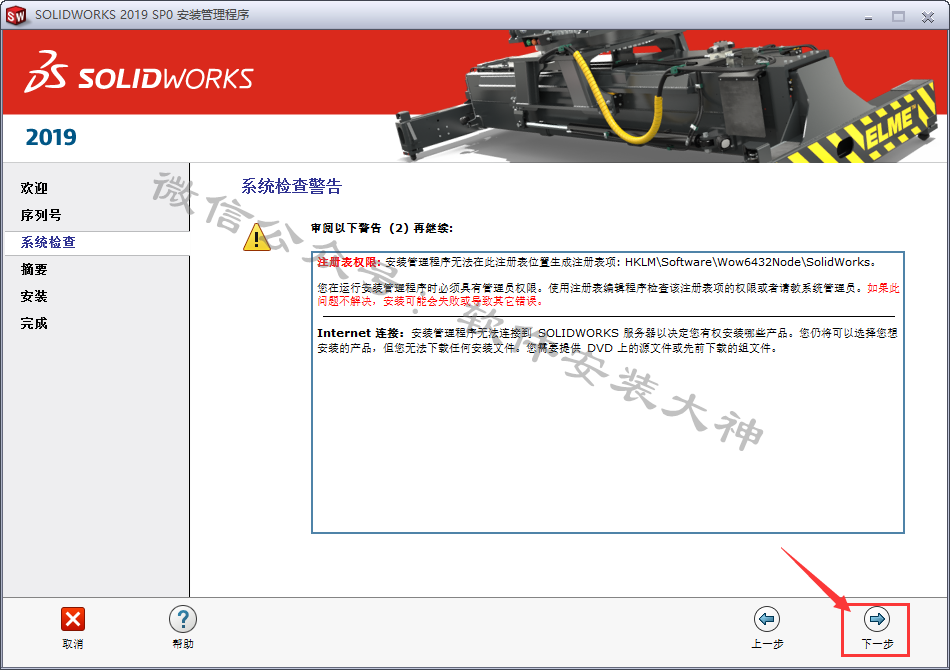Viewport: 950px width, 670px height.
Task: Select the 完成 step in sidebar
Action: 34,323
